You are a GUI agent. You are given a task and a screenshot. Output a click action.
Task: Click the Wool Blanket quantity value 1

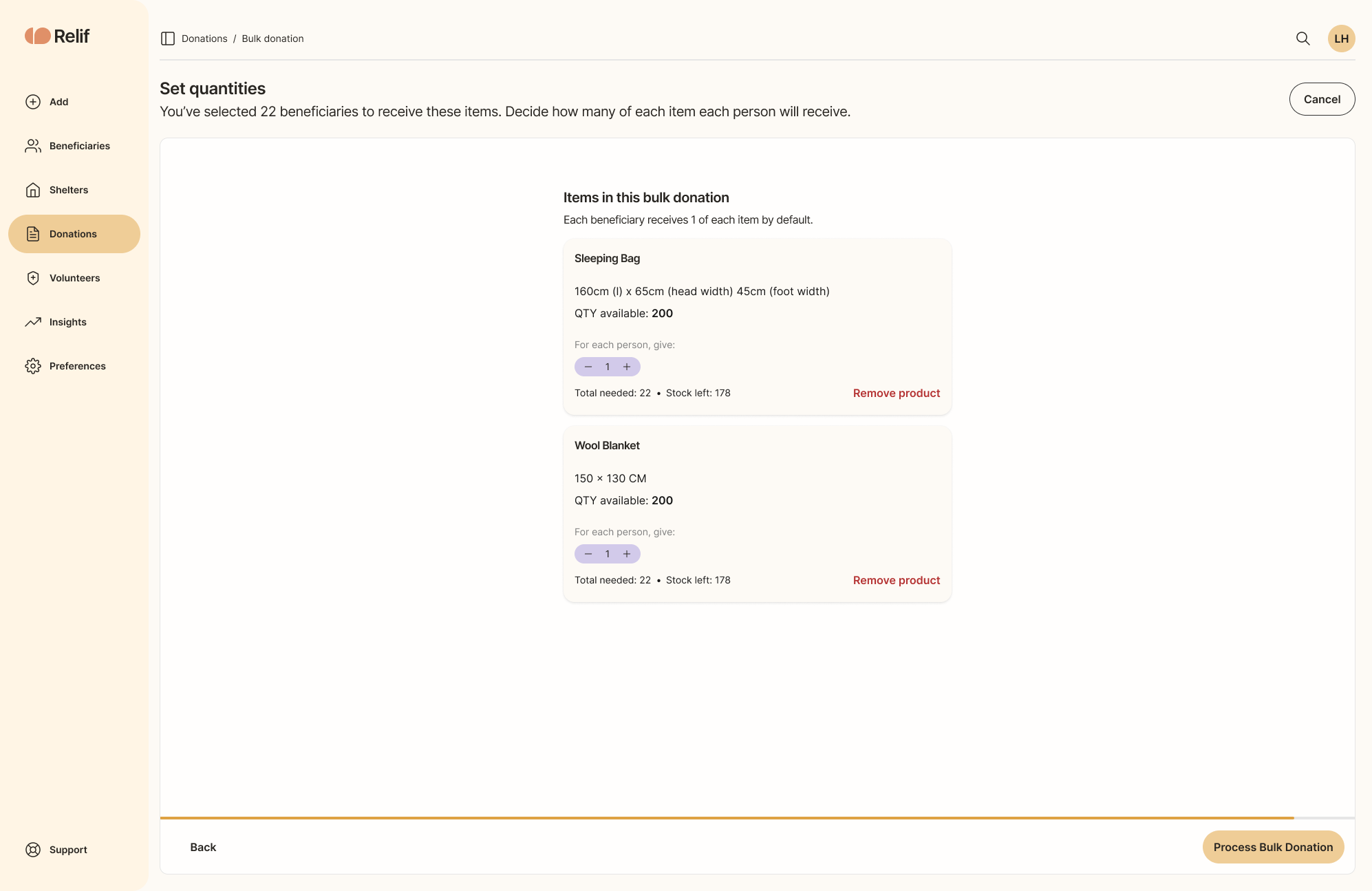click(x=608, y=554)
